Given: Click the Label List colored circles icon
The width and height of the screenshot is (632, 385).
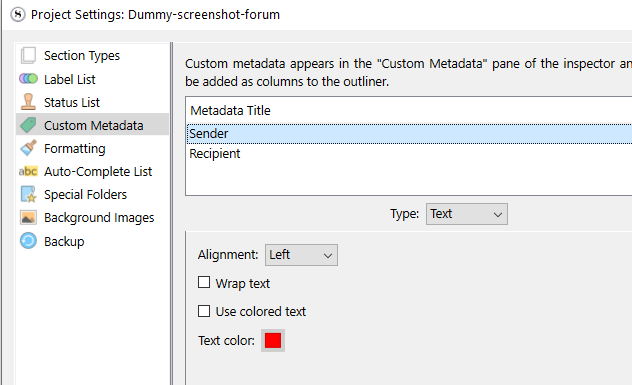Looking at the screenshot, I should click(28, 79).
